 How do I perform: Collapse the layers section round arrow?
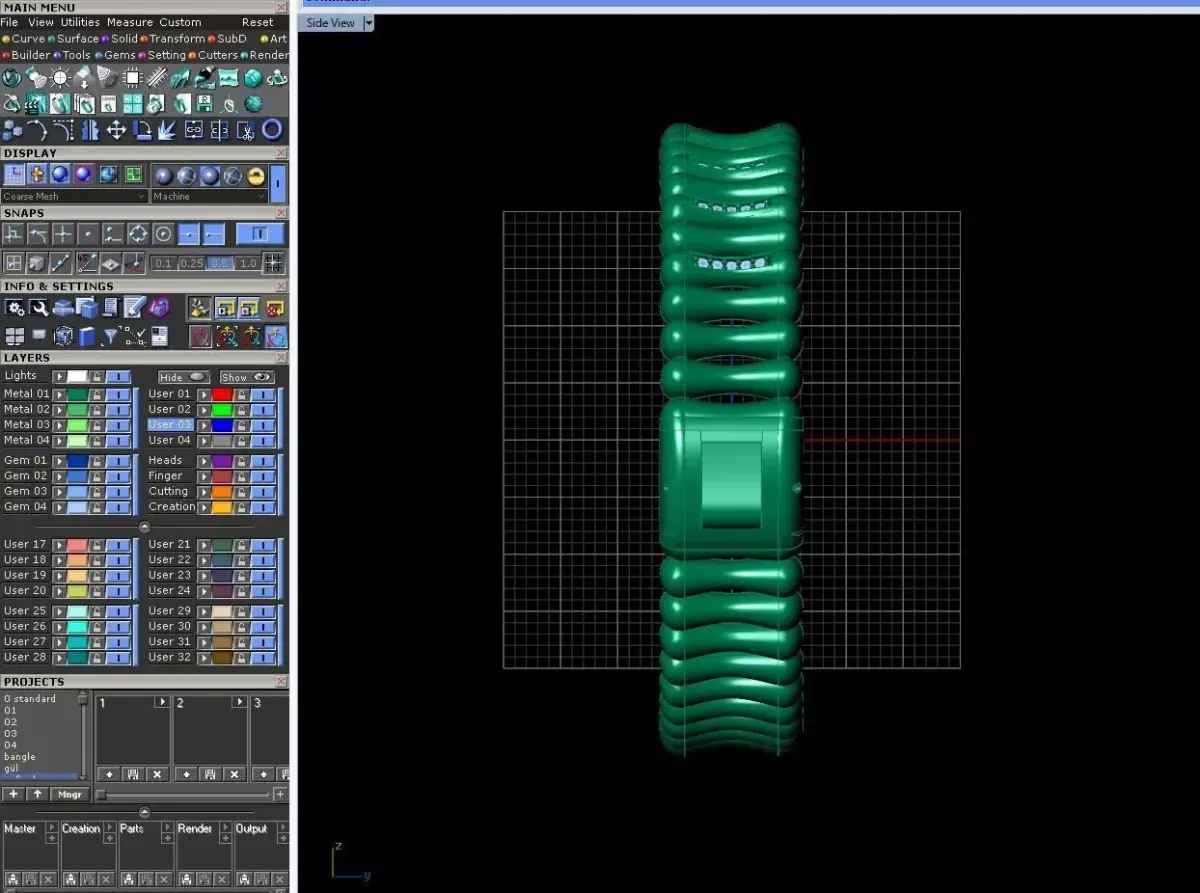(x=144, y=526)
